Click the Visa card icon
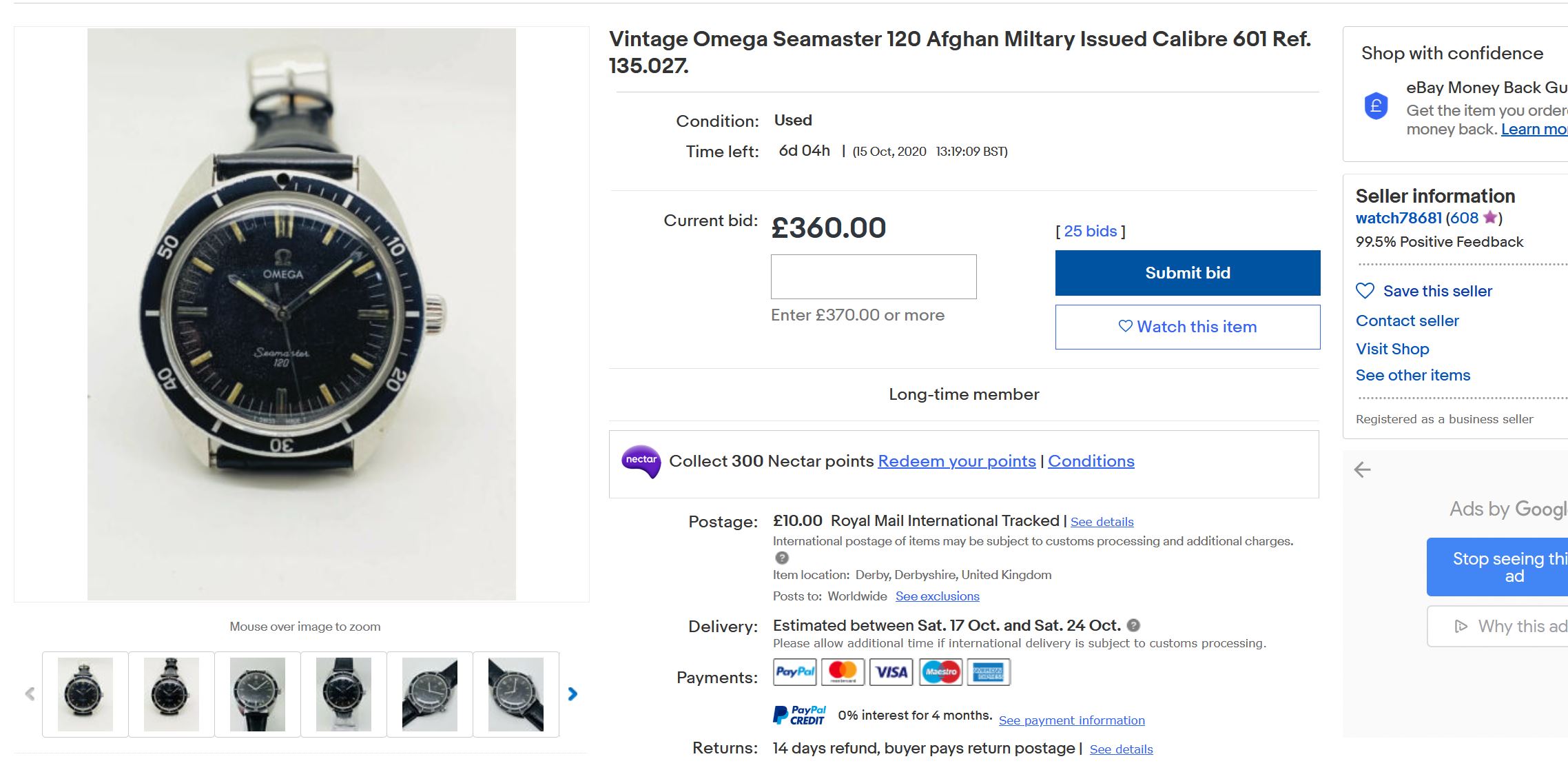Image resolution: width=1568 pixels, height=770 pixels. point(891,671)
